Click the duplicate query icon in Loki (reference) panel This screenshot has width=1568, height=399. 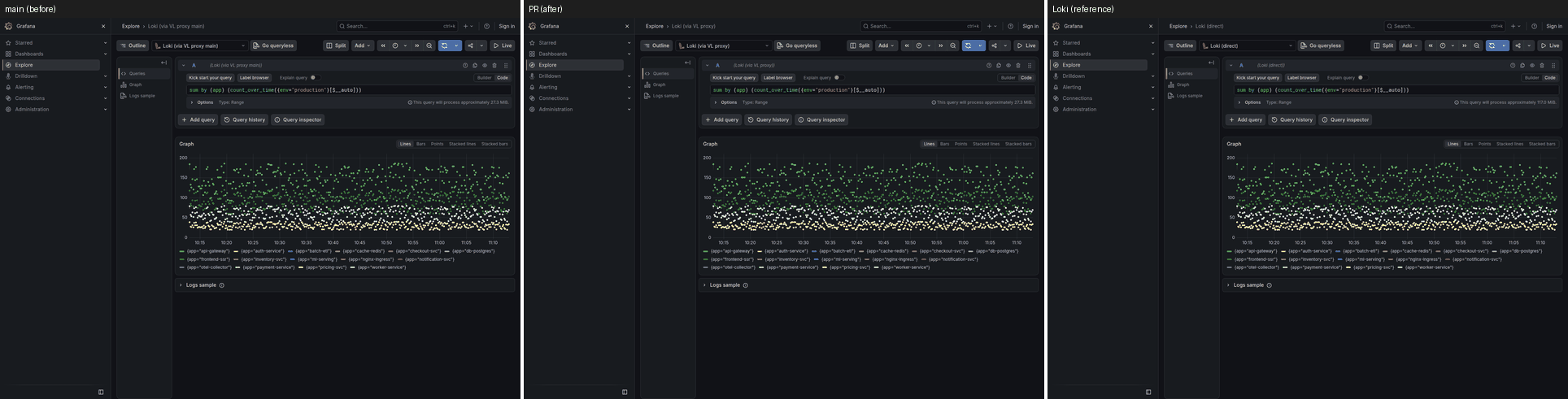pyautogui.click(x=1522, y=65)
